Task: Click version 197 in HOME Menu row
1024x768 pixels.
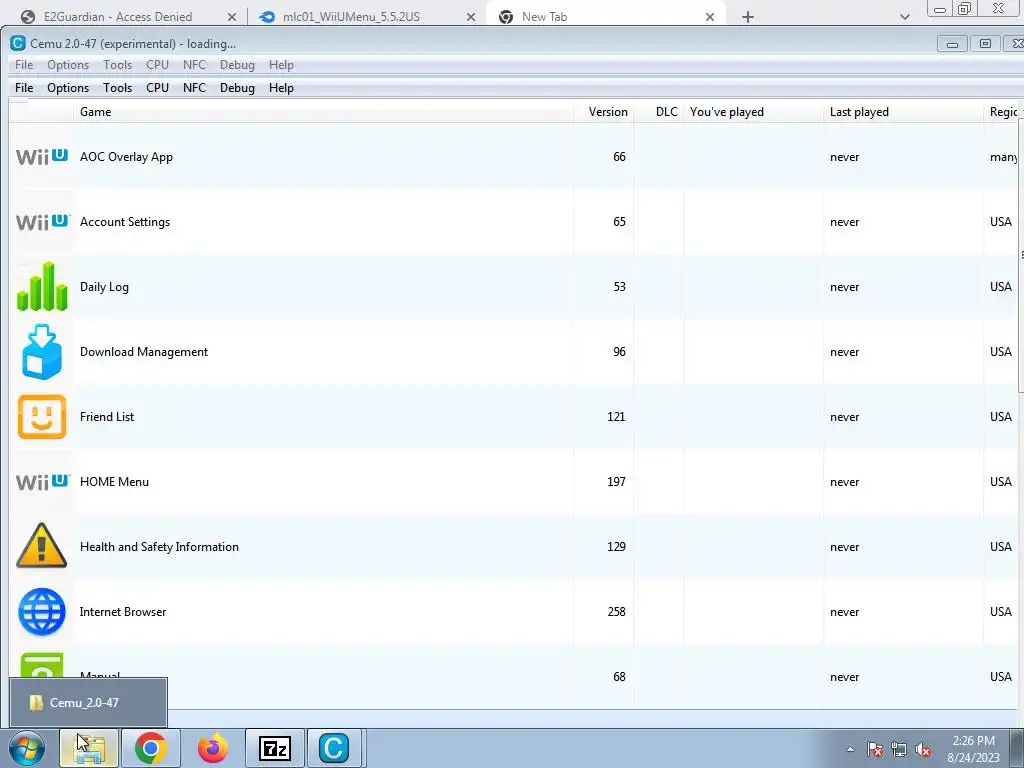Action: [x=616, y=482]
